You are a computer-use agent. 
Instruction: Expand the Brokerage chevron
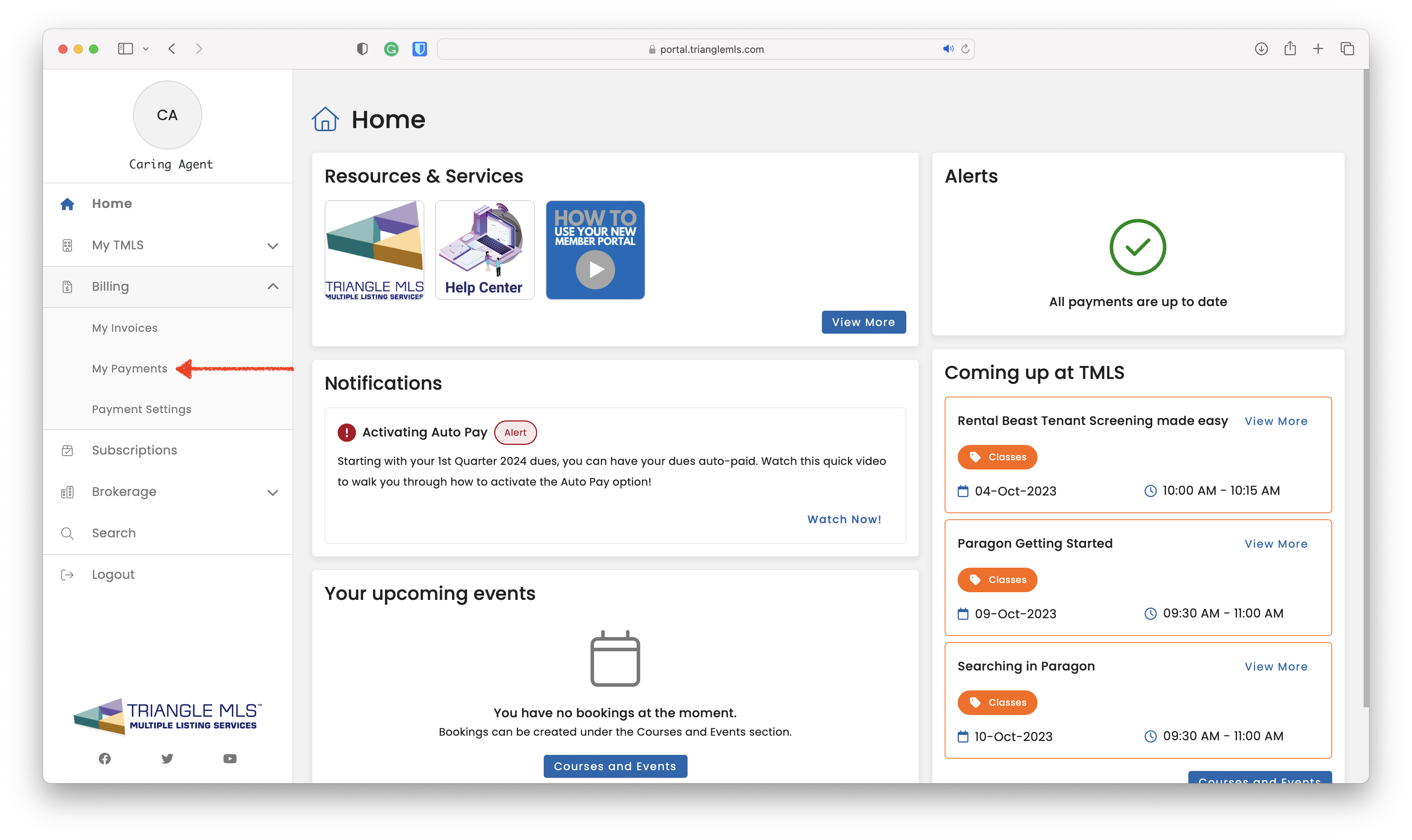[272, 492]
